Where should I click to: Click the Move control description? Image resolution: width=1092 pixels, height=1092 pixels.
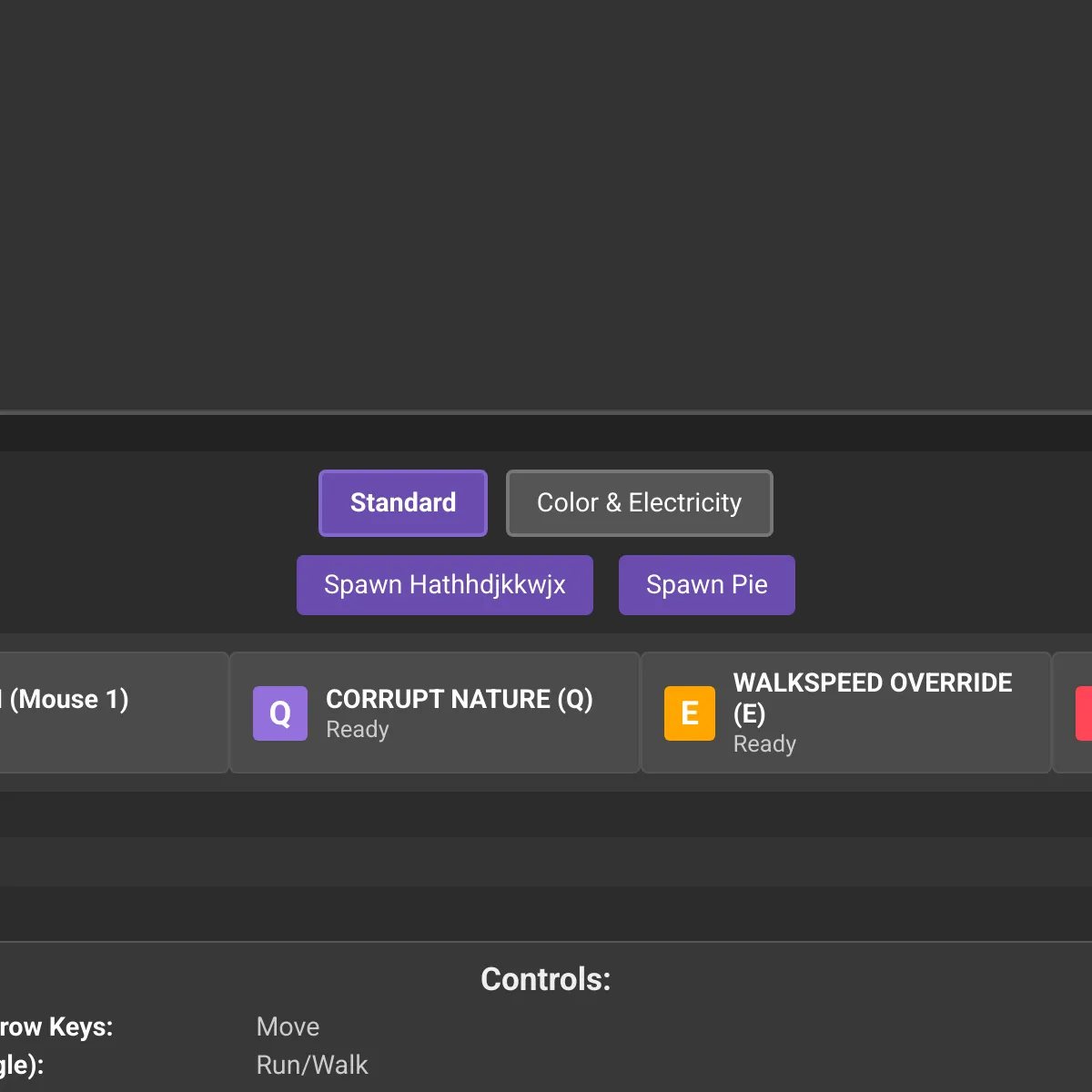(288, 1026)
